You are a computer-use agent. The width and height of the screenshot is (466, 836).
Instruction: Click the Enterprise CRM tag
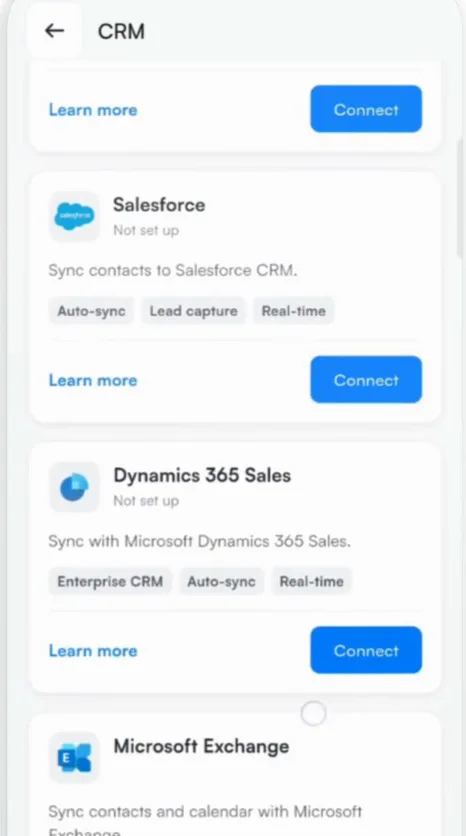[x=110, y=581]
